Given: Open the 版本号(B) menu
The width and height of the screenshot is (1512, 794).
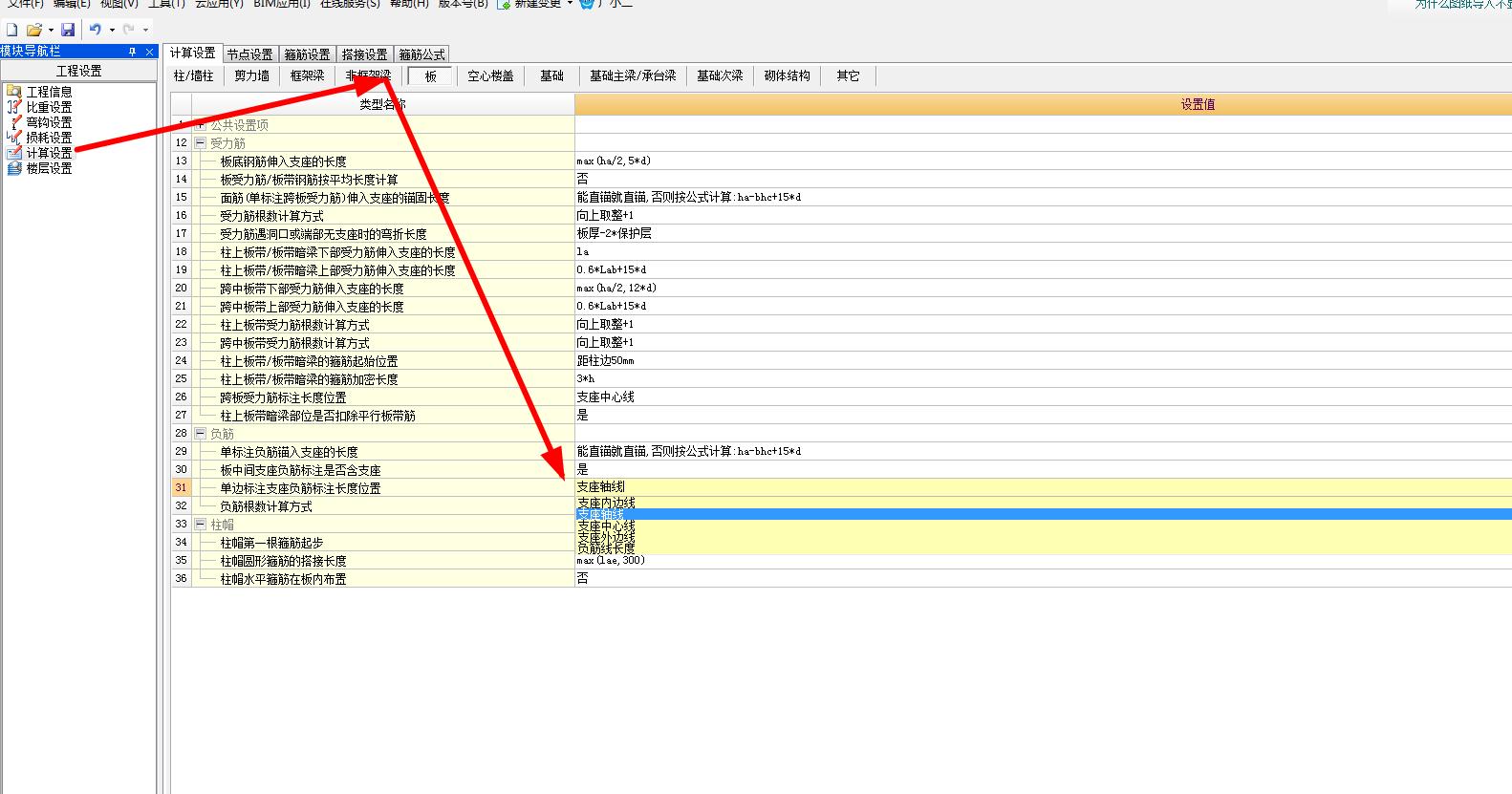Looking at the screenshot, I should click(x=463, y=4).
